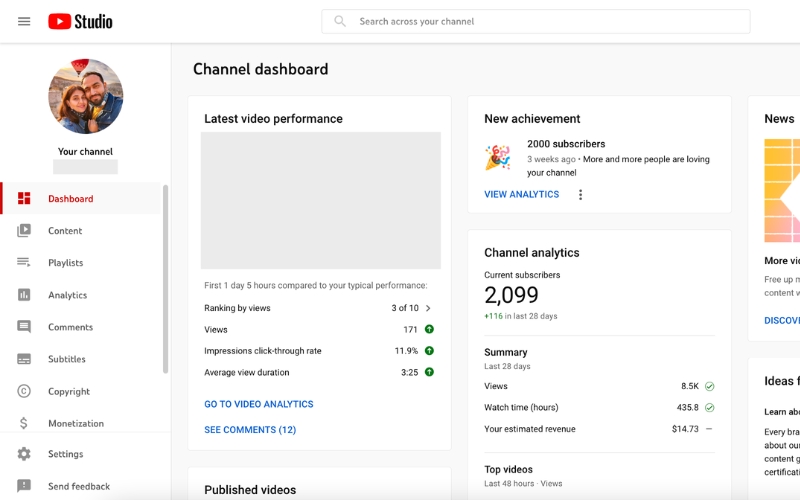Click the Playlists list icon
Image resolution: width=800 pixels, height=500 pixels.
24,262
